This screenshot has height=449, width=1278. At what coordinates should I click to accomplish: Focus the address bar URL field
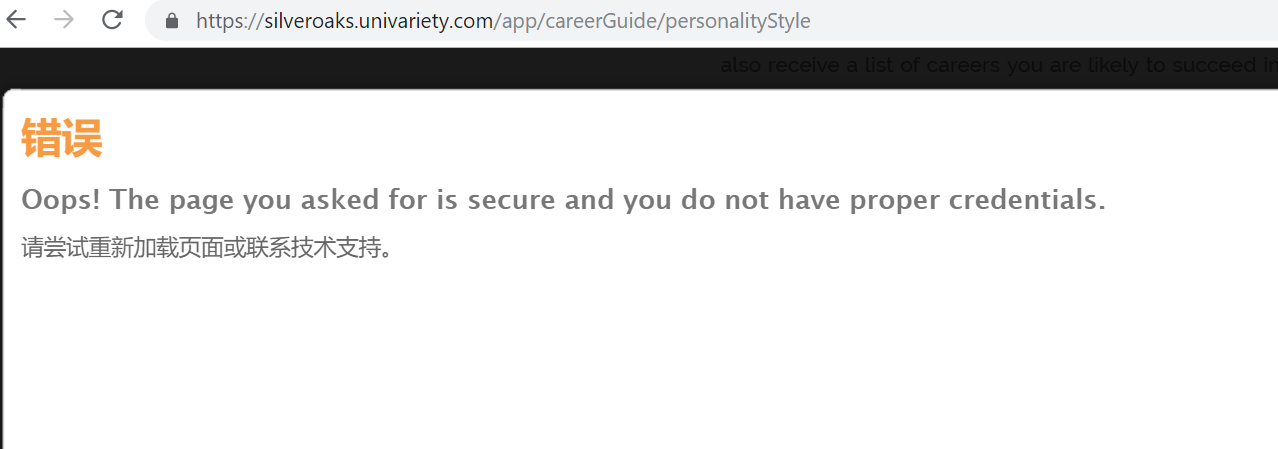pos(711,21)
